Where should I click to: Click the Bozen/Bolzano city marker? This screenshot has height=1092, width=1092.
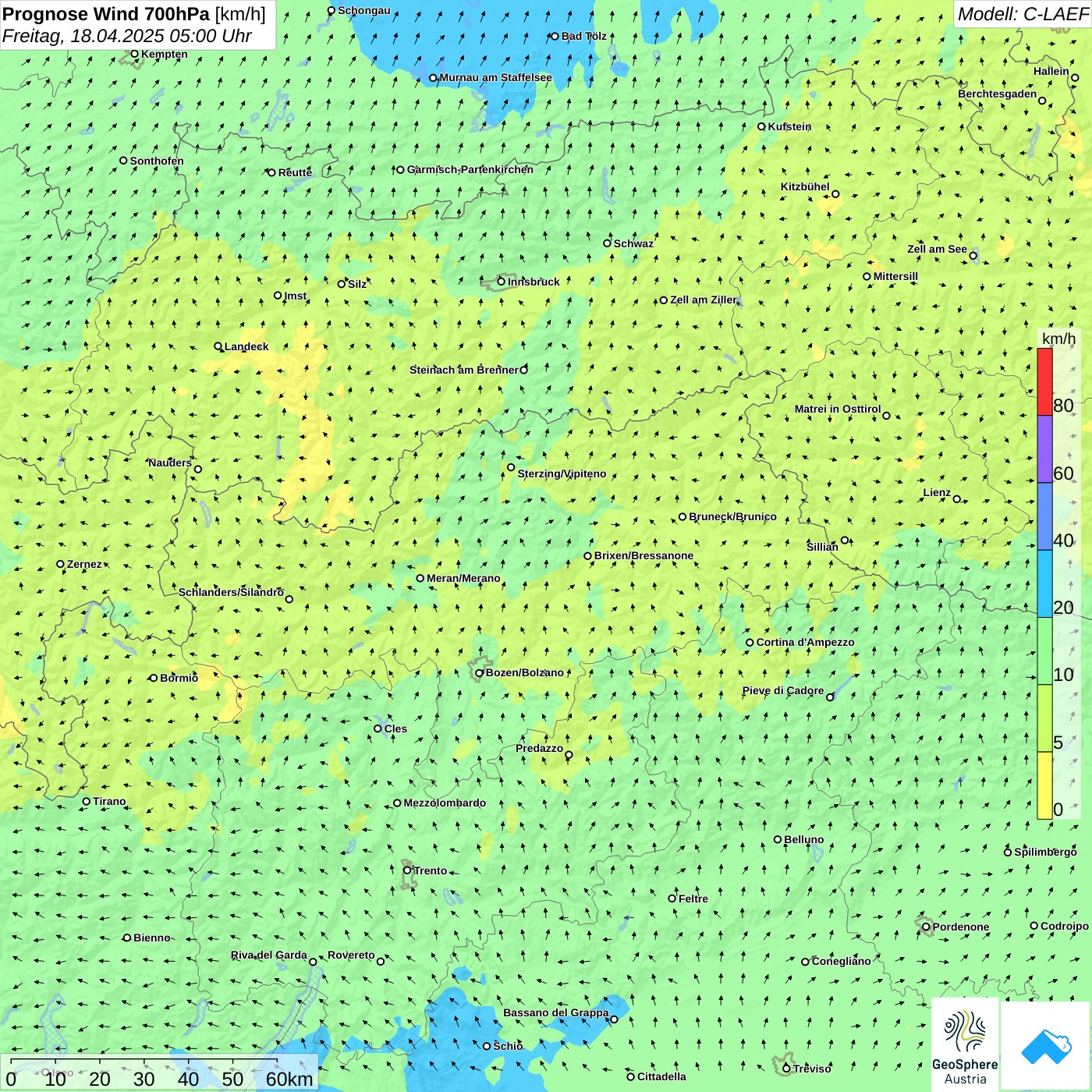pos(480,672)
